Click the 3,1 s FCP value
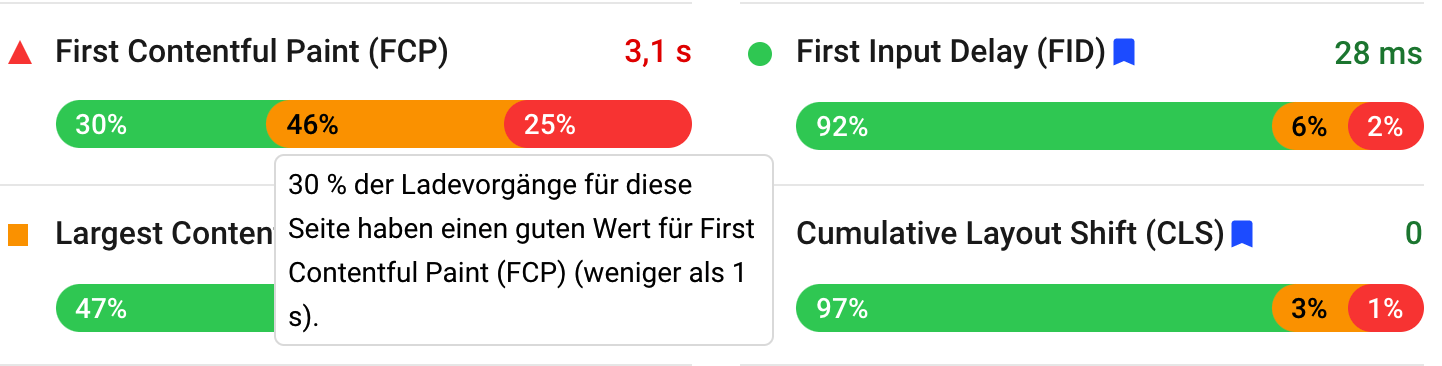 tap(656, 53)
